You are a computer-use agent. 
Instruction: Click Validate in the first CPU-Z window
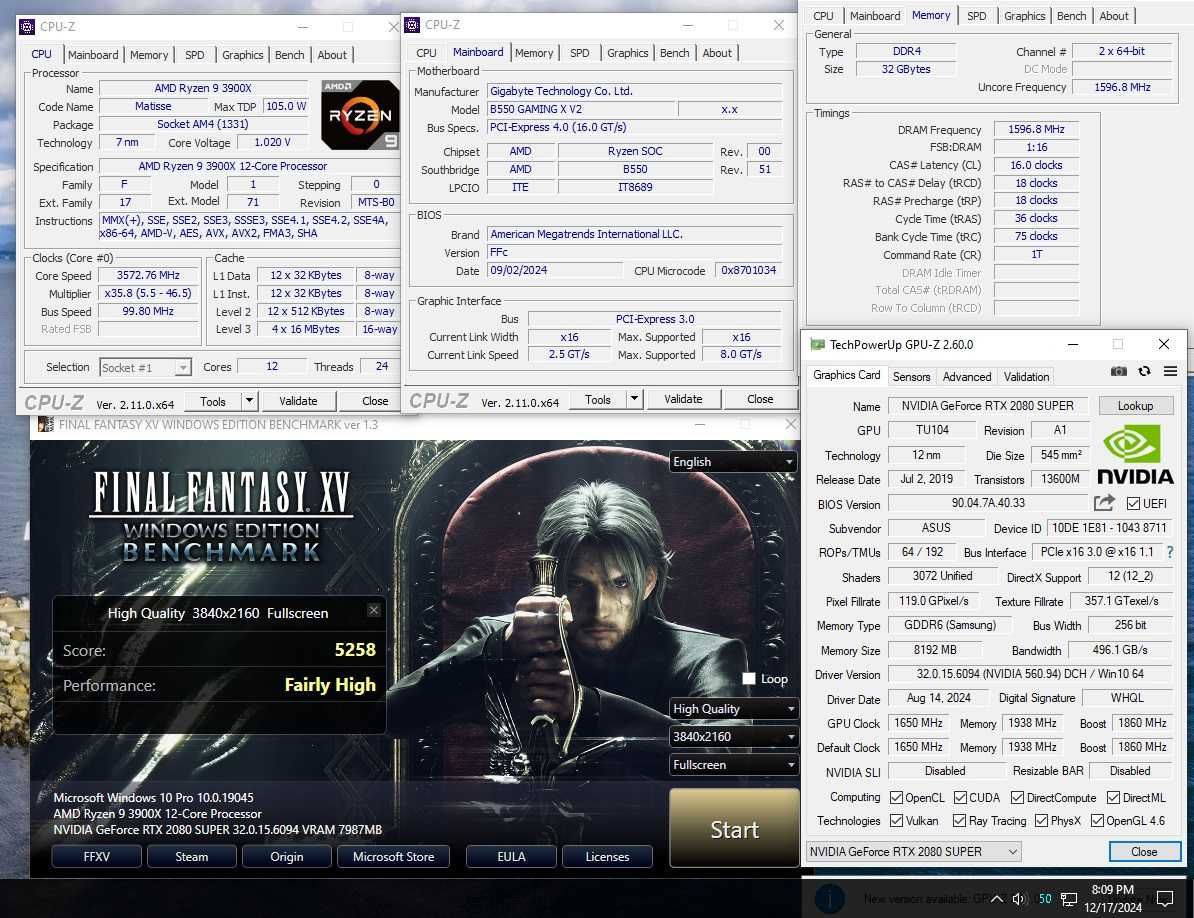pos(298,400)
